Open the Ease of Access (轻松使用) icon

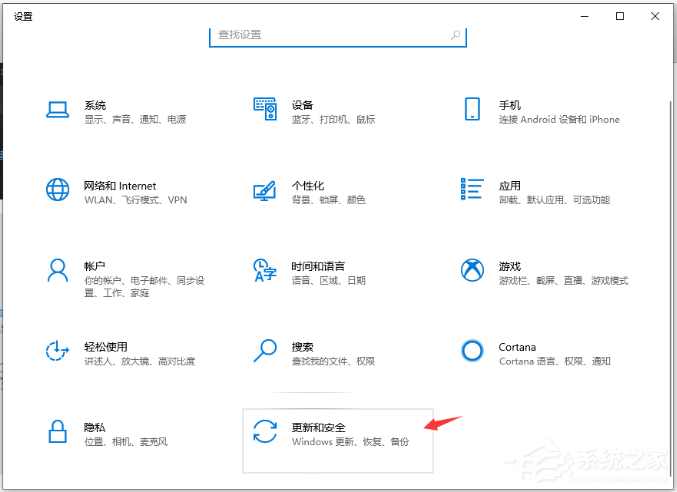(x=57, y=350)
